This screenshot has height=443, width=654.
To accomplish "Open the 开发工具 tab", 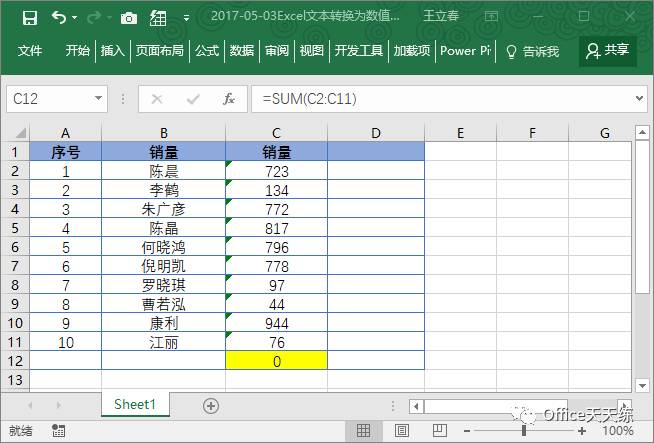I will tap(359, 51).
